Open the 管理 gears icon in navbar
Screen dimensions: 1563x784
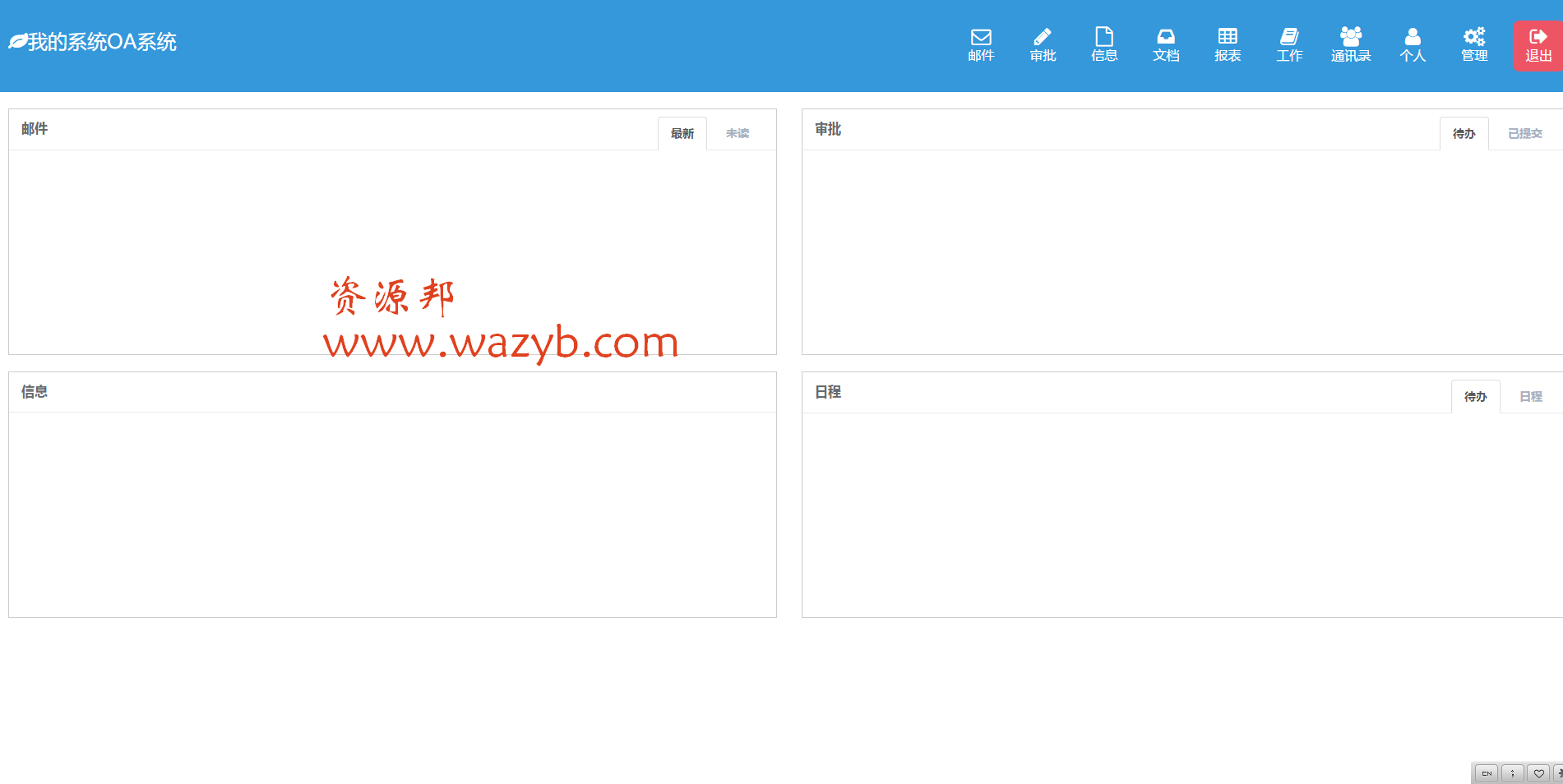coord(1474,45)
